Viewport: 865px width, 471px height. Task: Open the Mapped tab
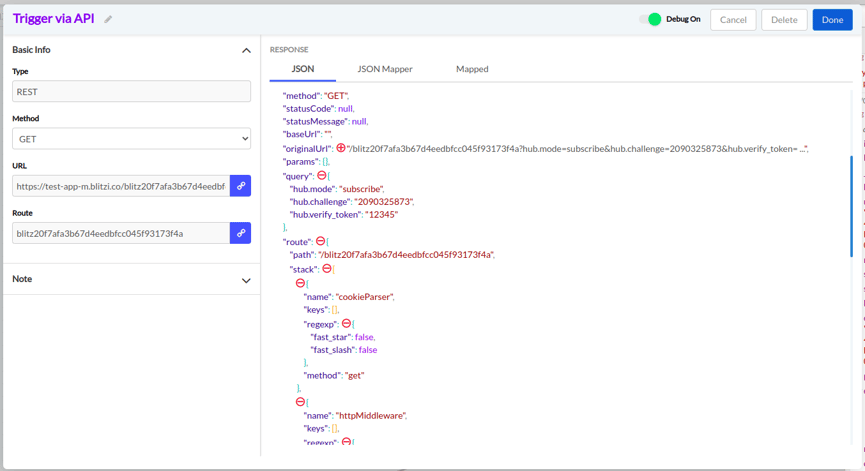472,69
